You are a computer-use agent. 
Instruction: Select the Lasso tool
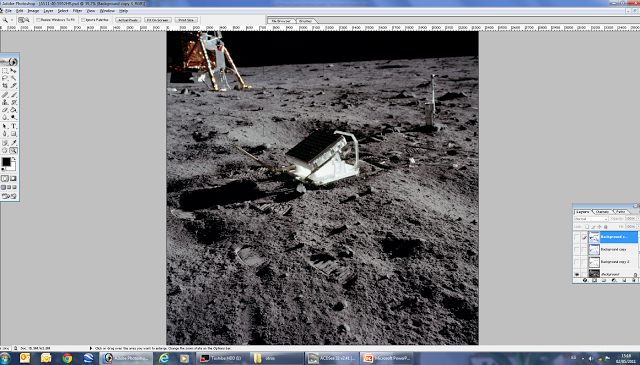pyautogui.click(x=5, y=78)
